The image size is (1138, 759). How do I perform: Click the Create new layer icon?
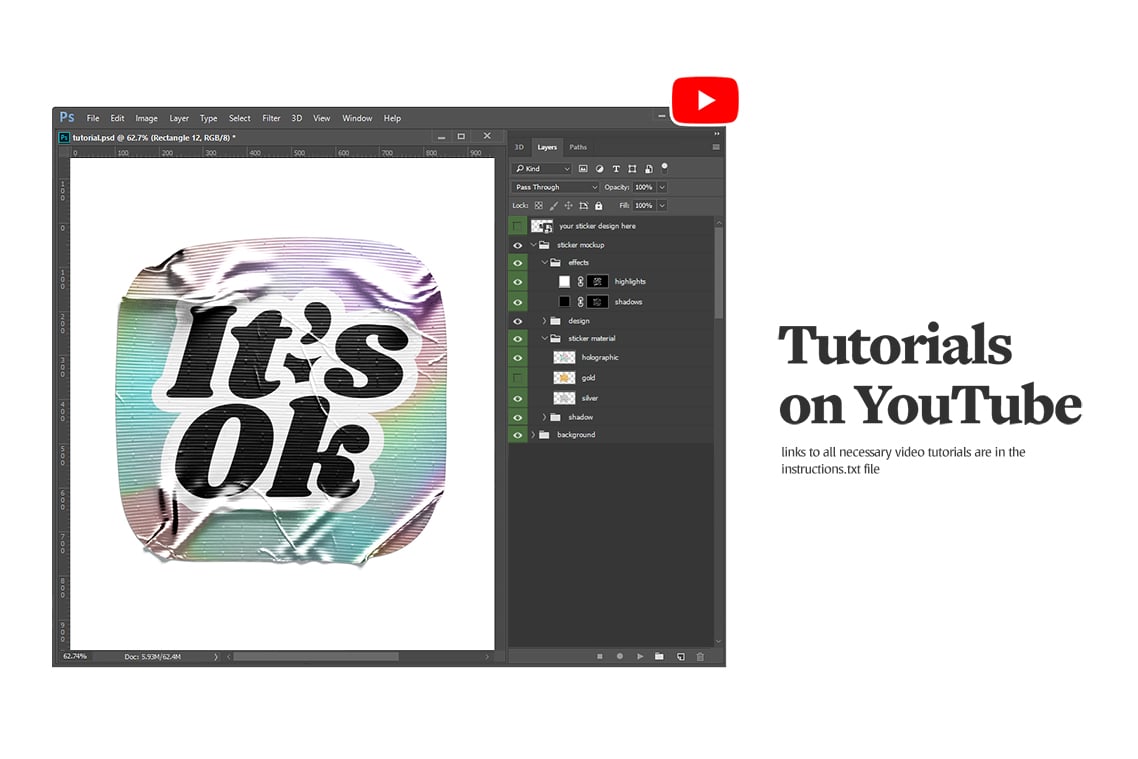[682, 656]
